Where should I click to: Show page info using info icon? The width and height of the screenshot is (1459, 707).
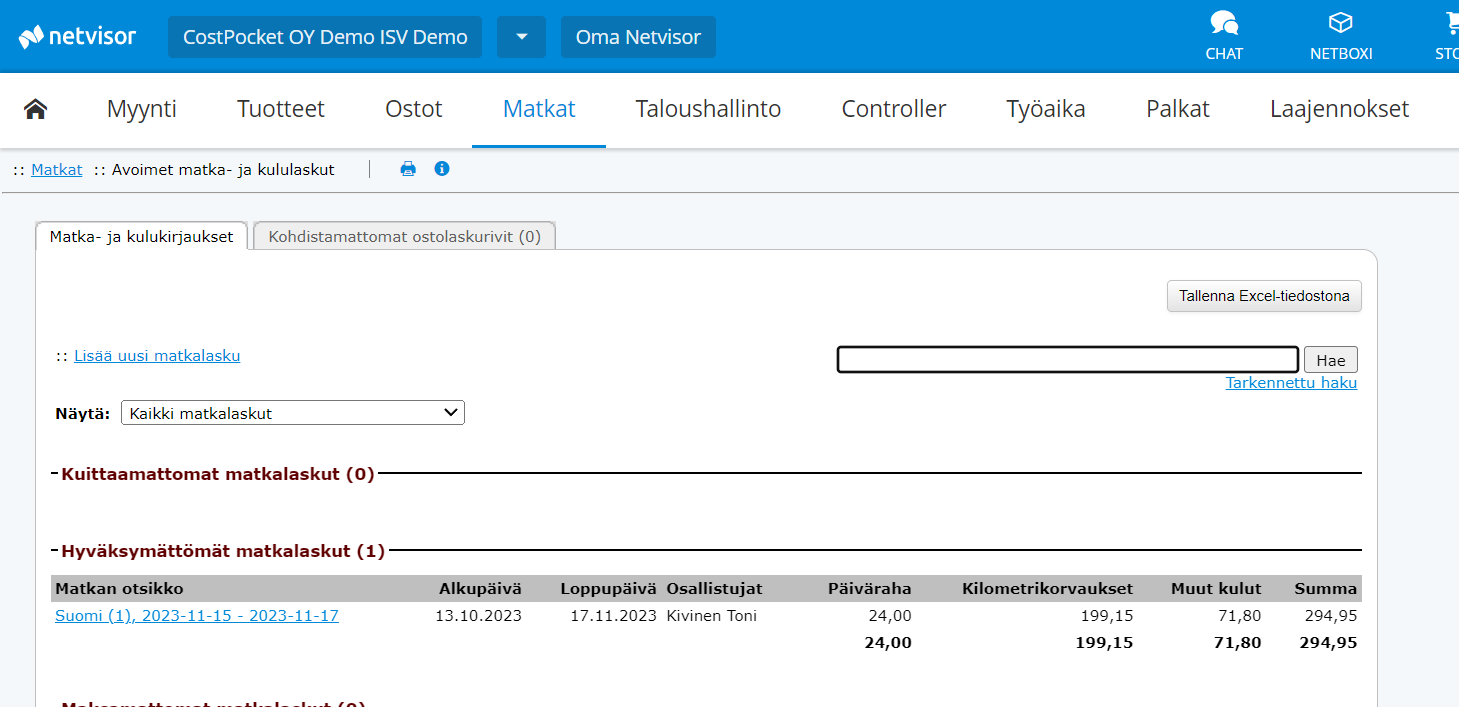[442, 169]
